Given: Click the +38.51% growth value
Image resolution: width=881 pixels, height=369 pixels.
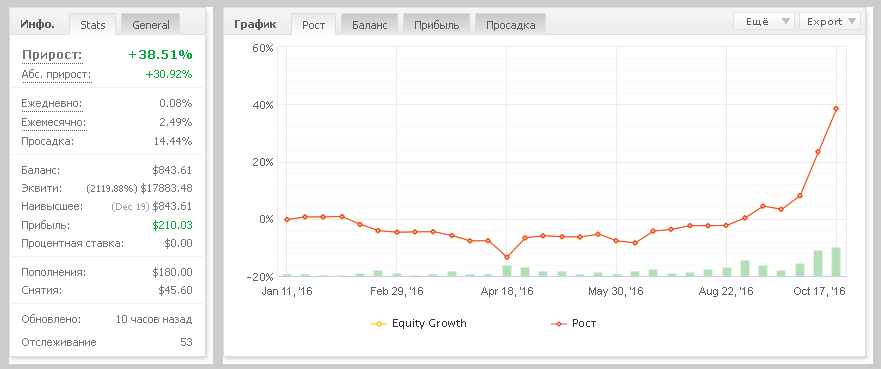Looking at the screenshot, I should (160, 54).
